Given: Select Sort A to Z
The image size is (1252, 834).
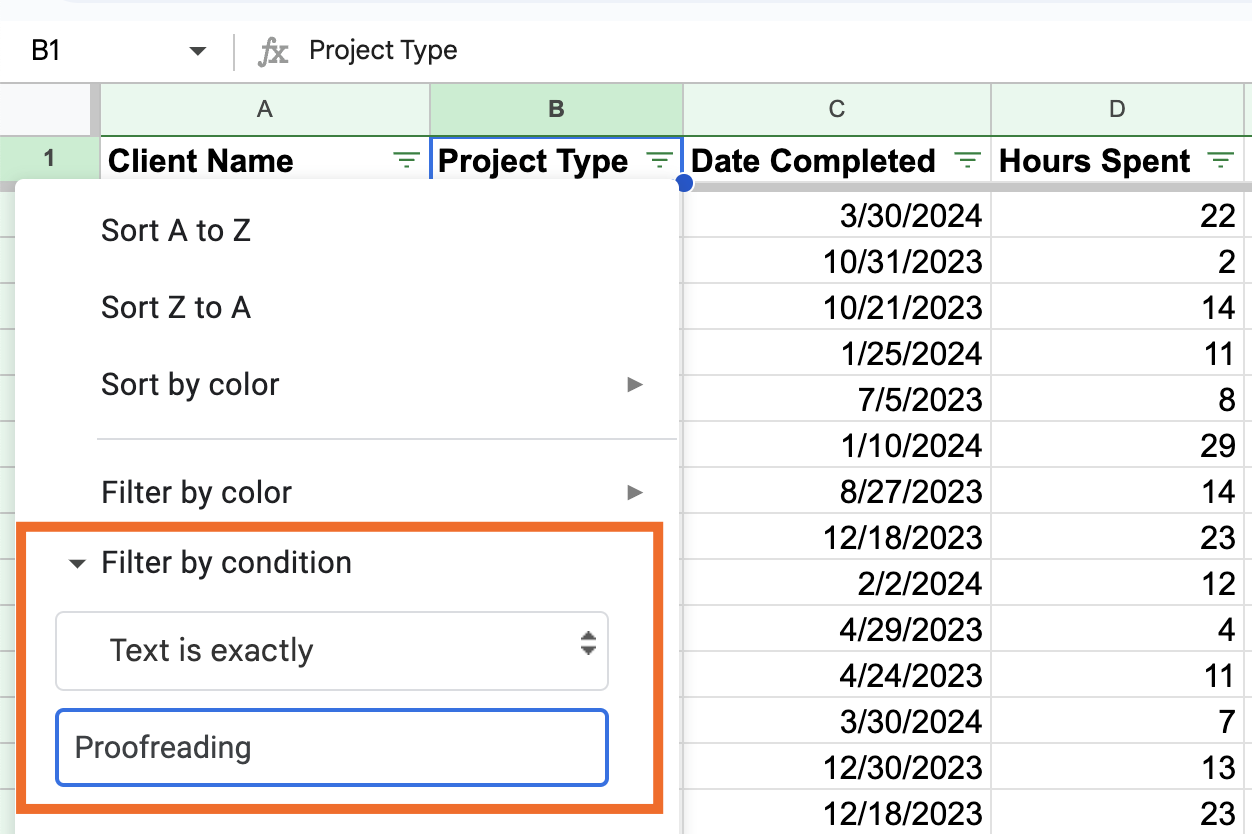Looking at the screenshot, I should click(x=176, y=231).
